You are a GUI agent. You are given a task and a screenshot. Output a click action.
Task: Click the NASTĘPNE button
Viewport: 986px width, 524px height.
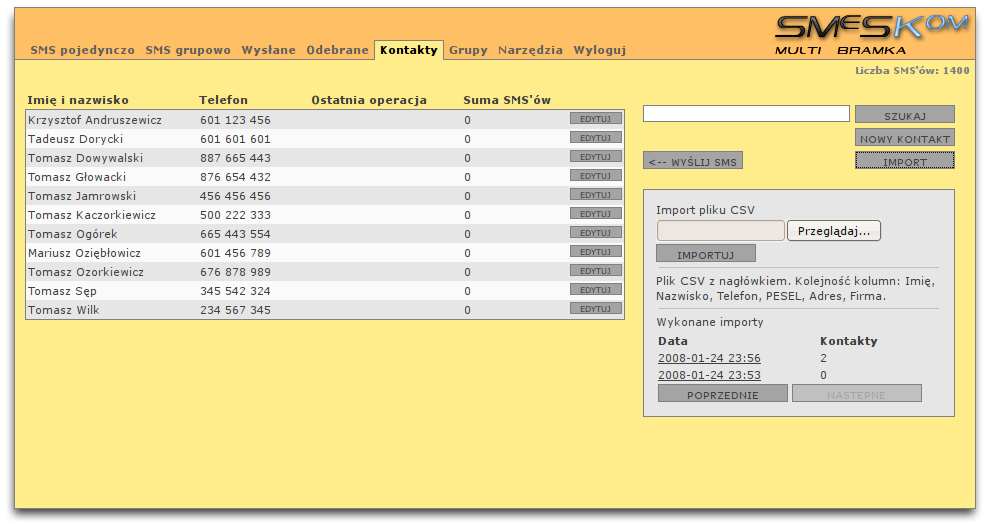coord(856,394)
